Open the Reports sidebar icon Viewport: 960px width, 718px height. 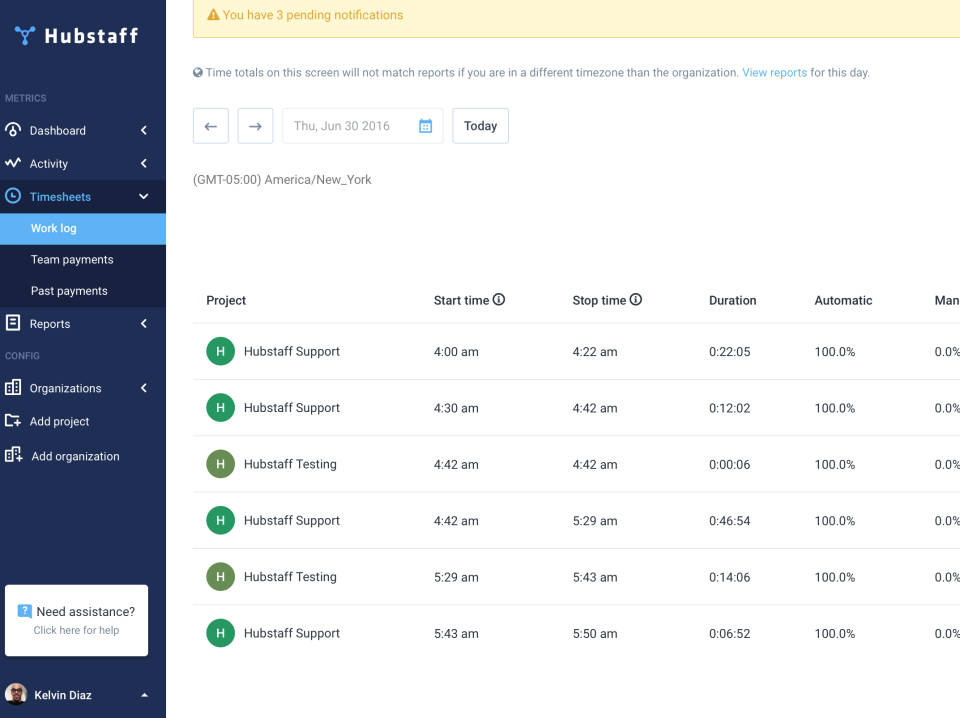click(13, 323)
